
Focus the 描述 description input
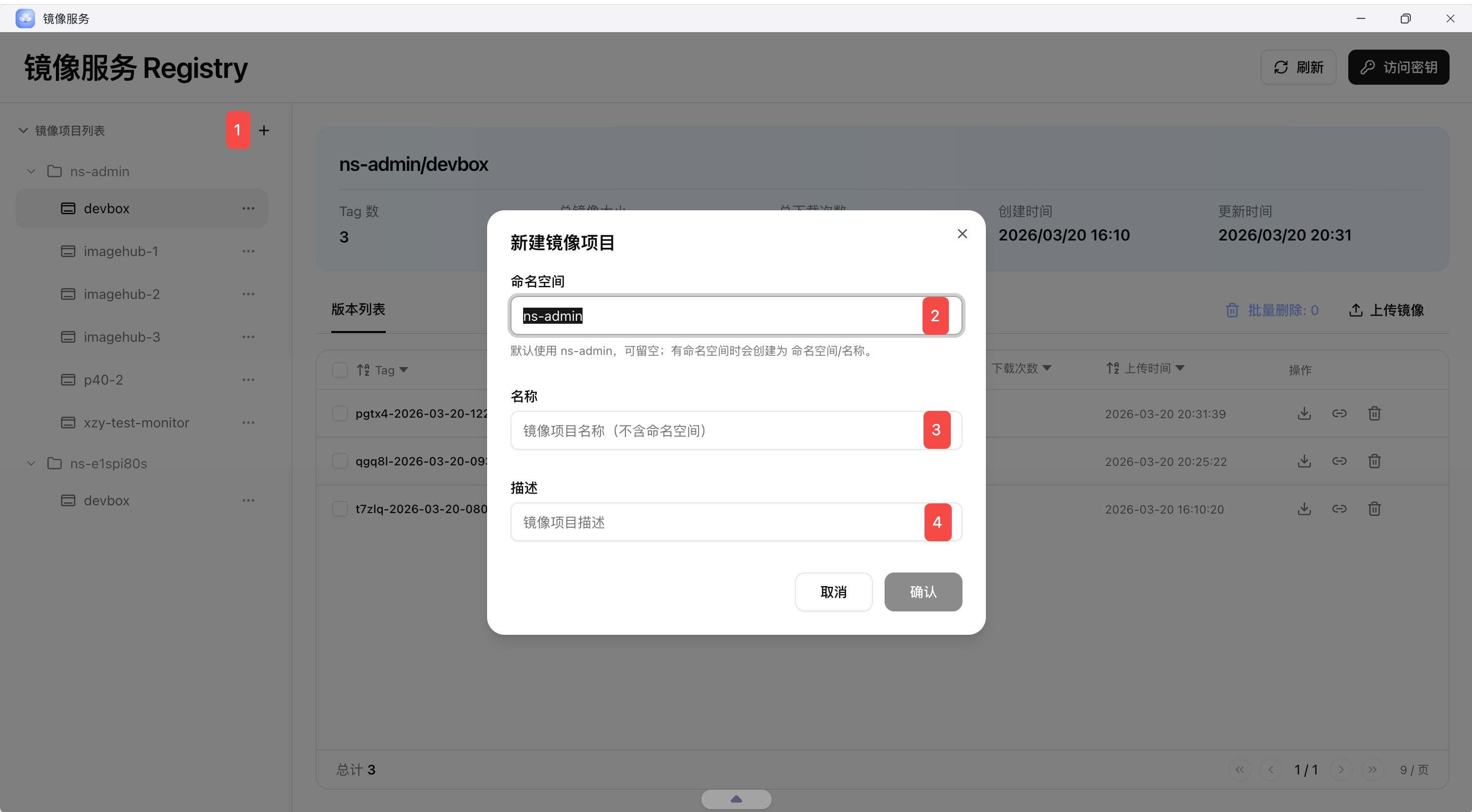[736, 522]
